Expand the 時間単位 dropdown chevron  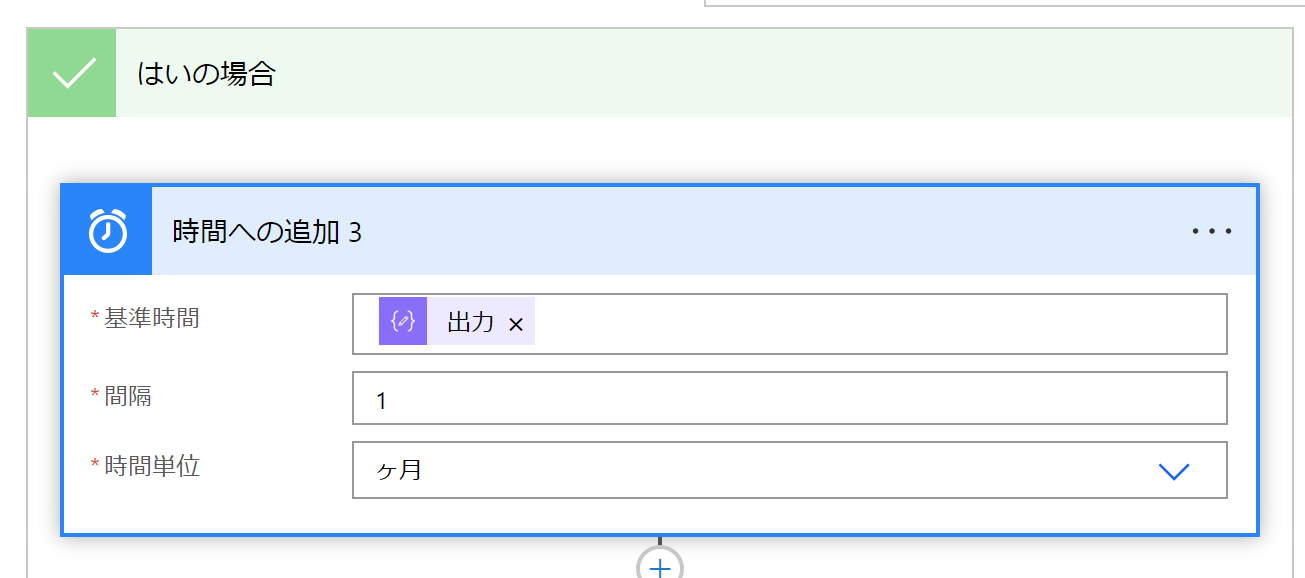coord(1172,471)
